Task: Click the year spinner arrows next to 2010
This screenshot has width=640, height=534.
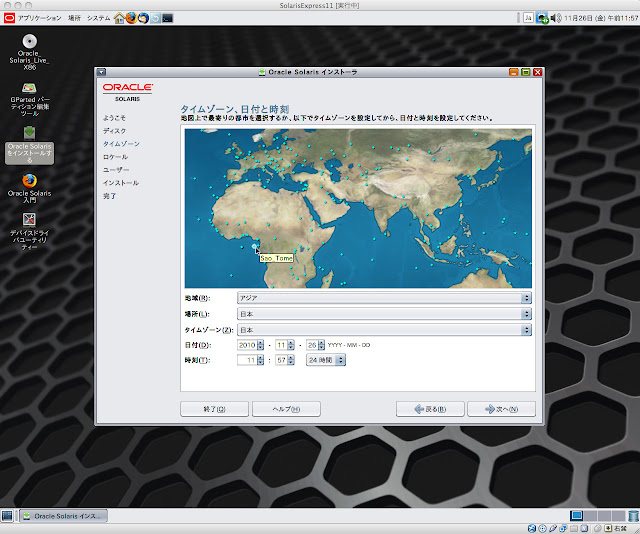Action: [260, 345]
